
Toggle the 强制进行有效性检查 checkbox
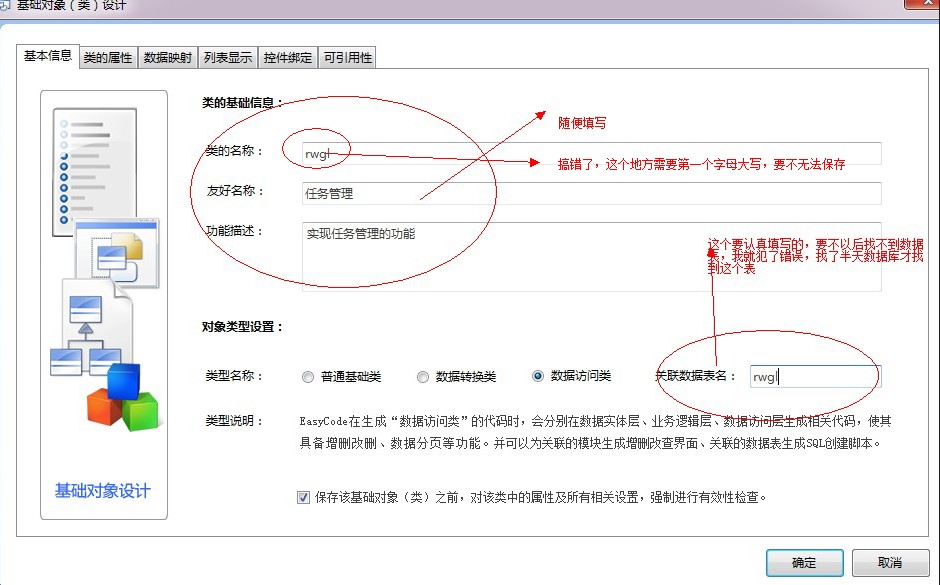pos(304,497)
